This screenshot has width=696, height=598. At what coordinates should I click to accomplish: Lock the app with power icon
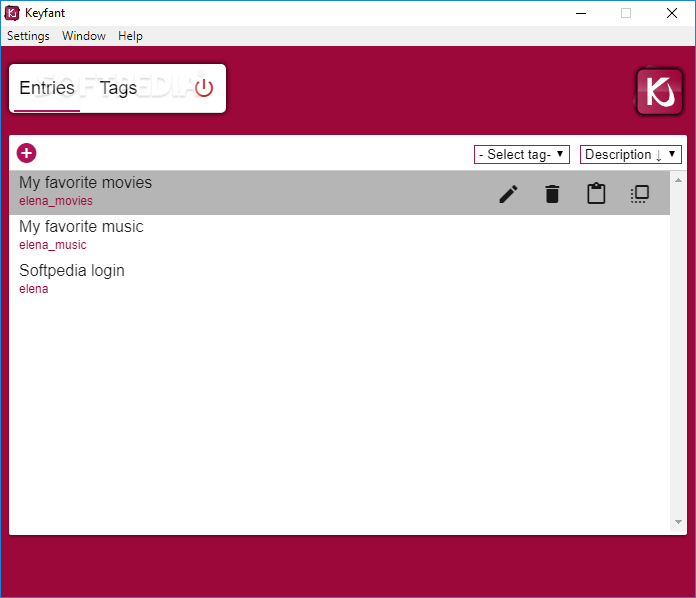click(x=204, y=88)
